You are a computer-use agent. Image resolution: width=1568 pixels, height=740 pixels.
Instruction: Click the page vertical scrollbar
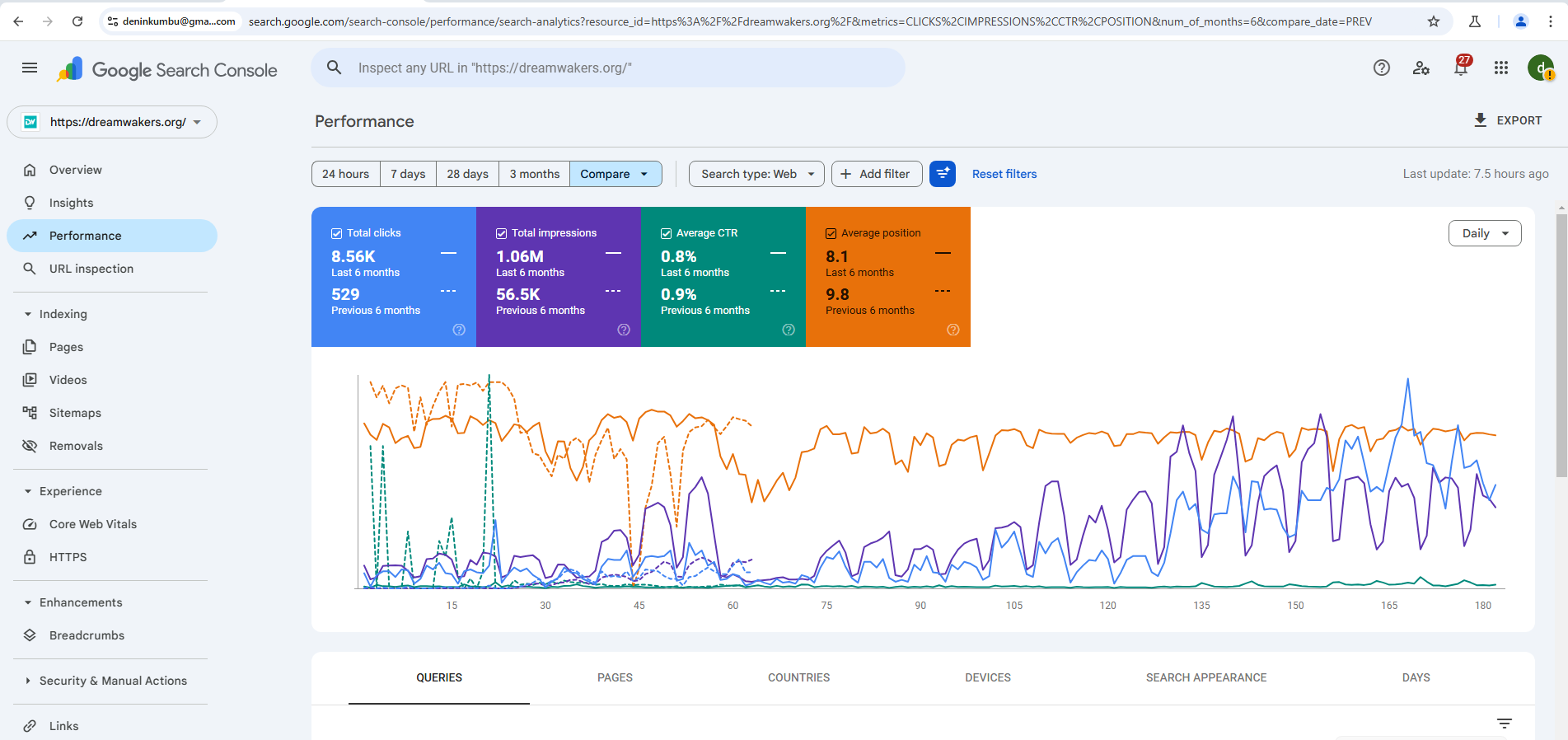click(1561, 346)
